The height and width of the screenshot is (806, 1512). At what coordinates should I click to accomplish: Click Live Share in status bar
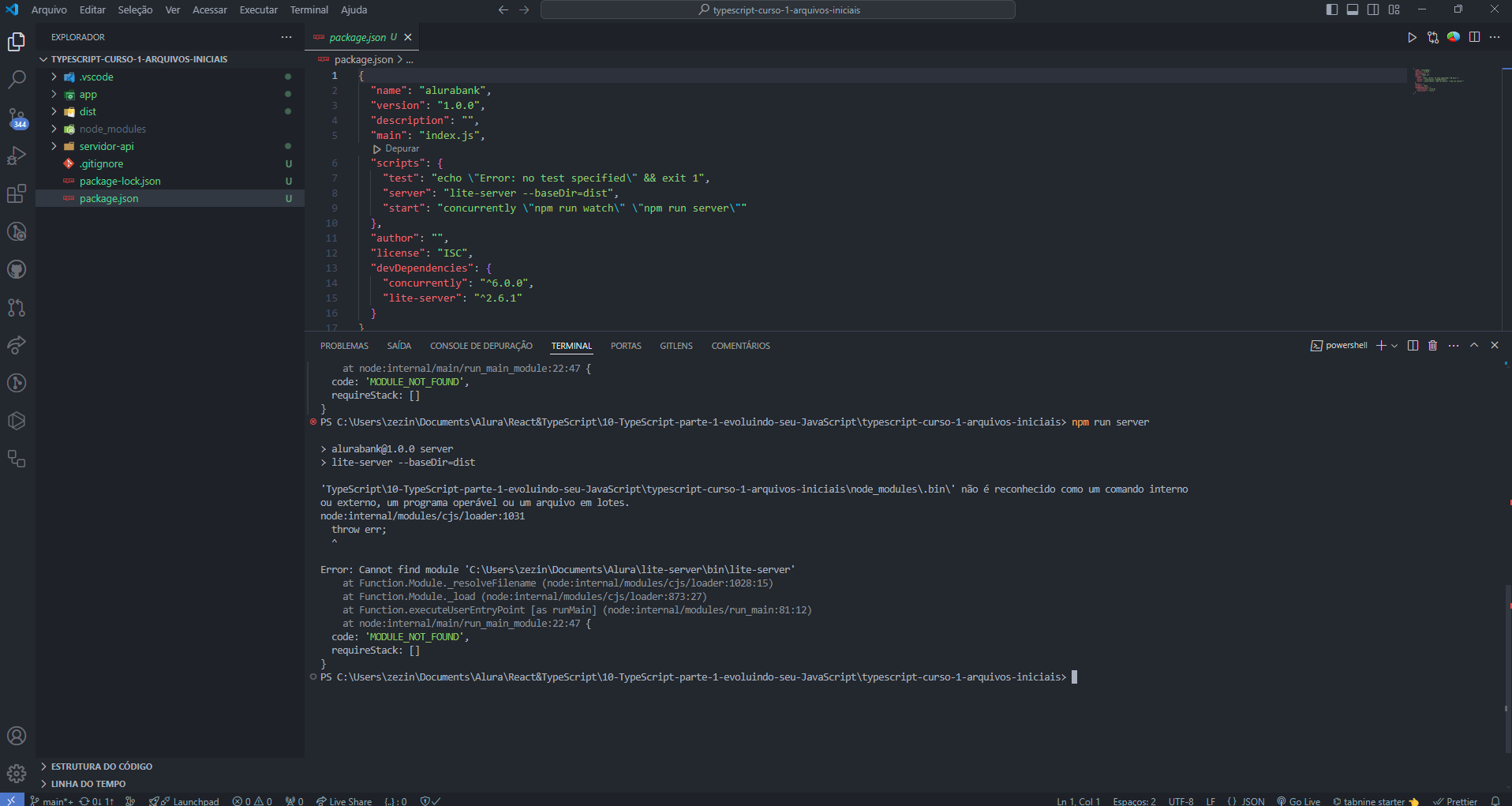point(344,800)
